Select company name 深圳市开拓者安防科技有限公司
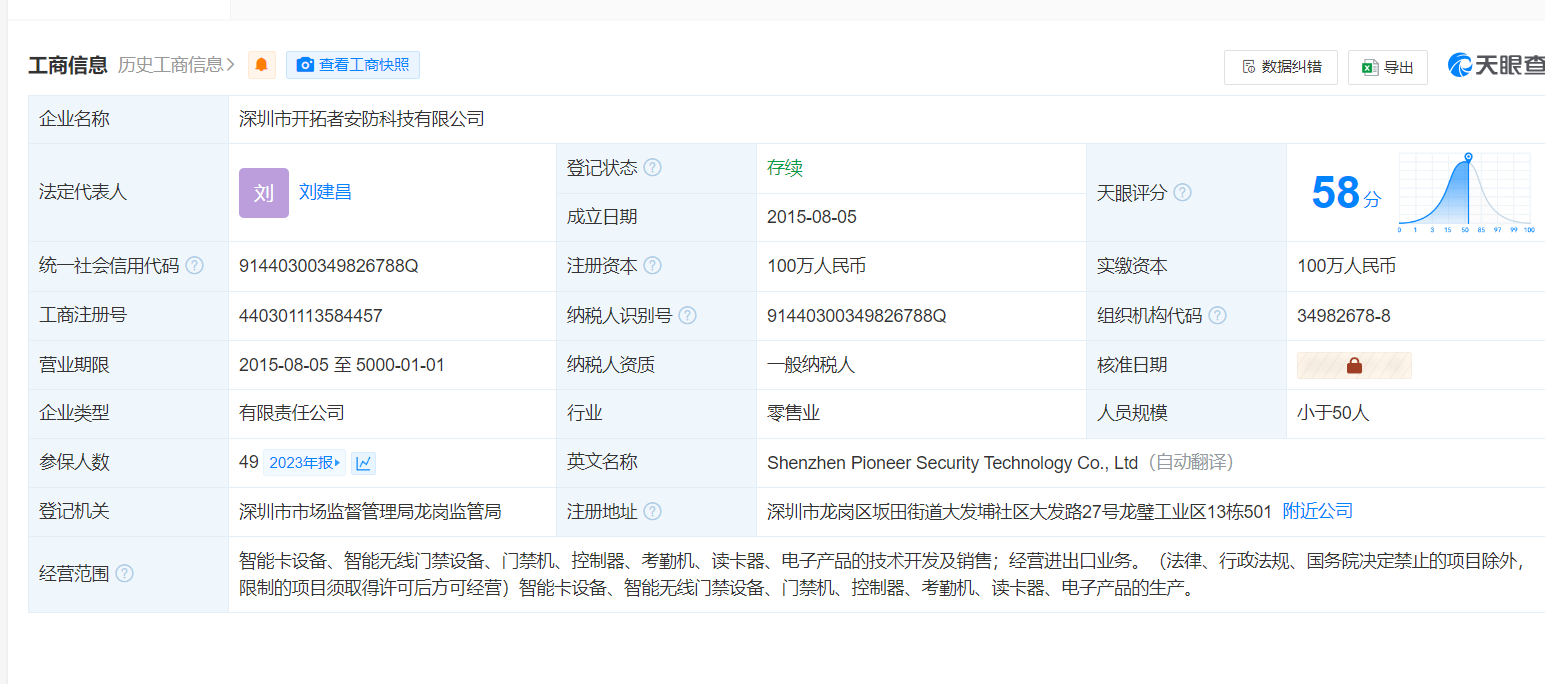Image resolution: width=1545 pixels, height=684 pixels. [361, 119]
